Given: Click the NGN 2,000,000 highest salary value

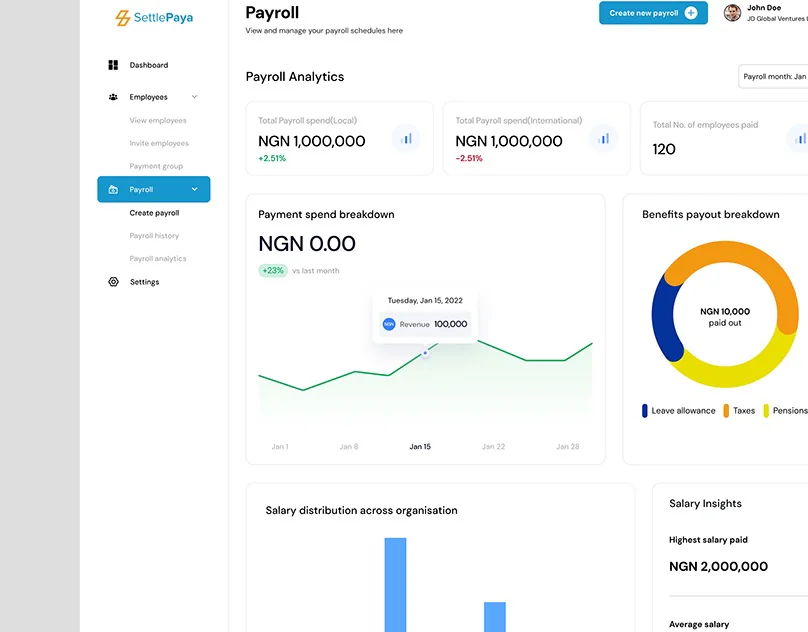Looking at the screenshot, I should pos(718,567).
